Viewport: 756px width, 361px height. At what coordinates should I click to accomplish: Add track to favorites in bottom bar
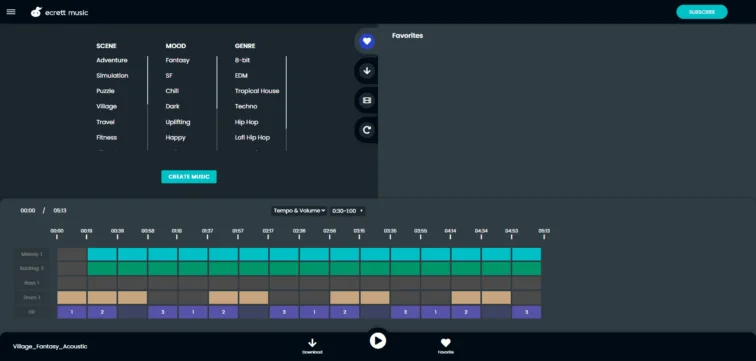pos(446,346)
